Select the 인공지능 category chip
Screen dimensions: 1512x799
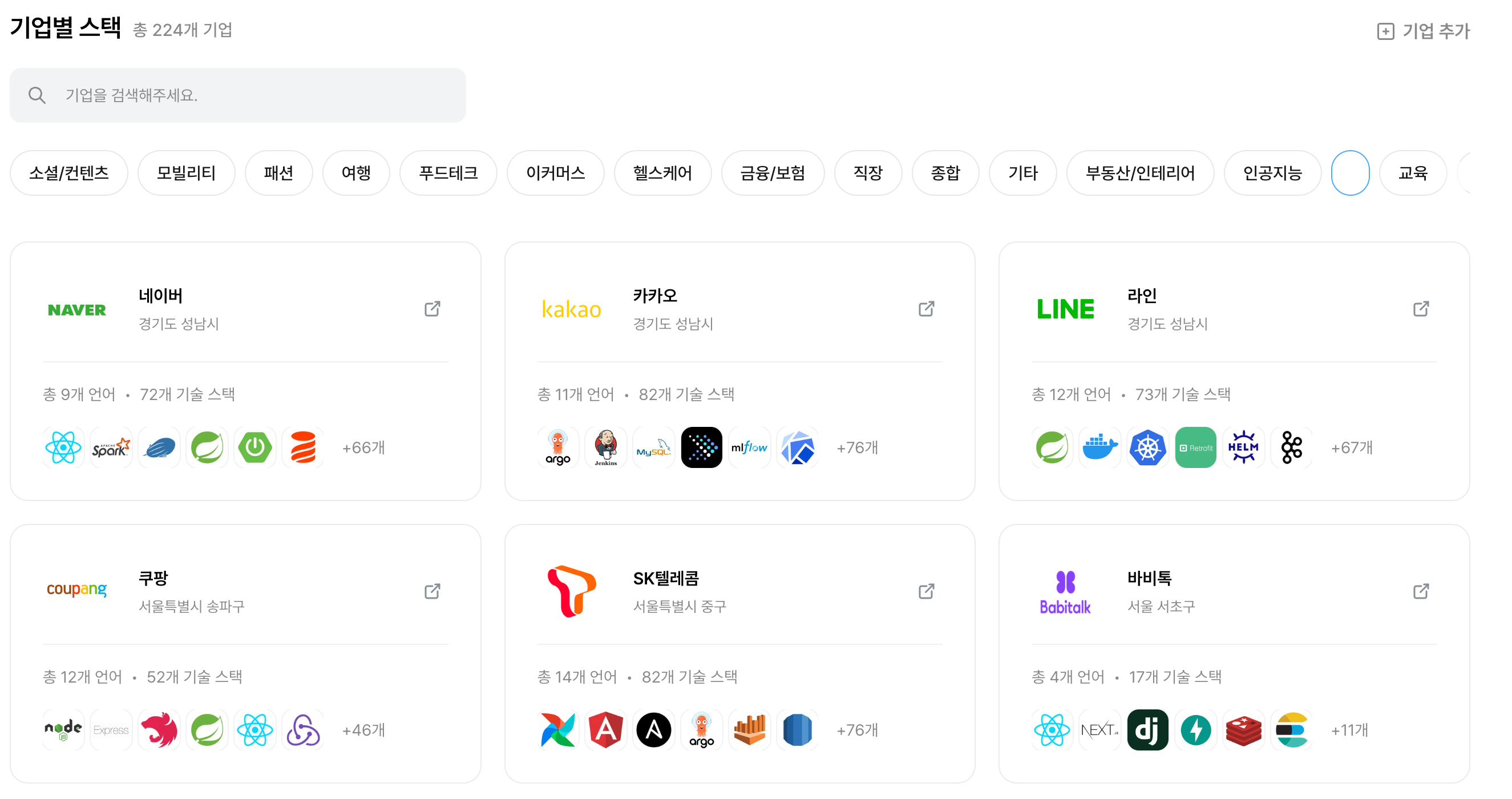tap(1272, 172)
